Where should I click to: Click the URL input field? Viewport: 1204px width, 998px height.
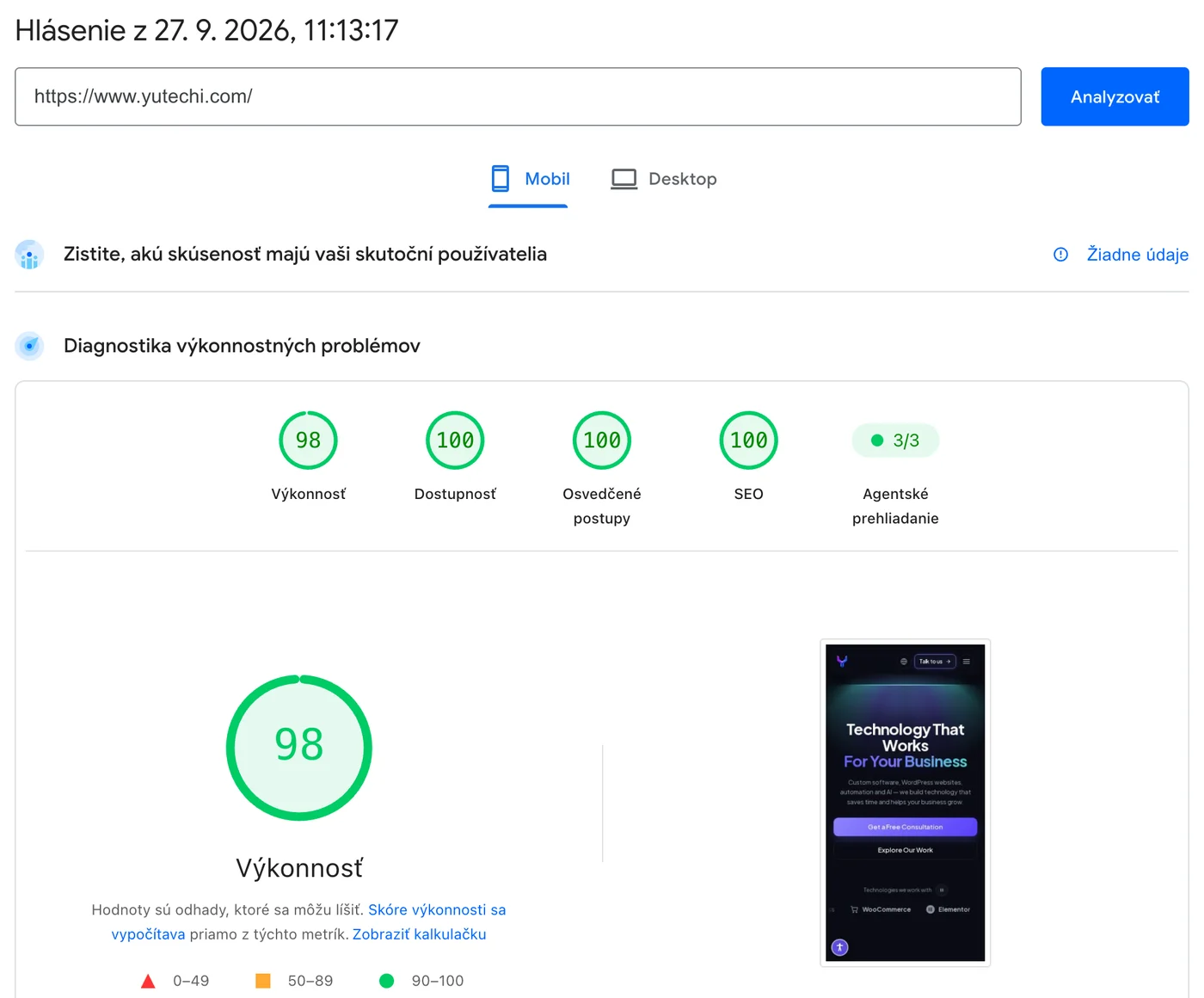pyautogui.click(x=518, y=96)
